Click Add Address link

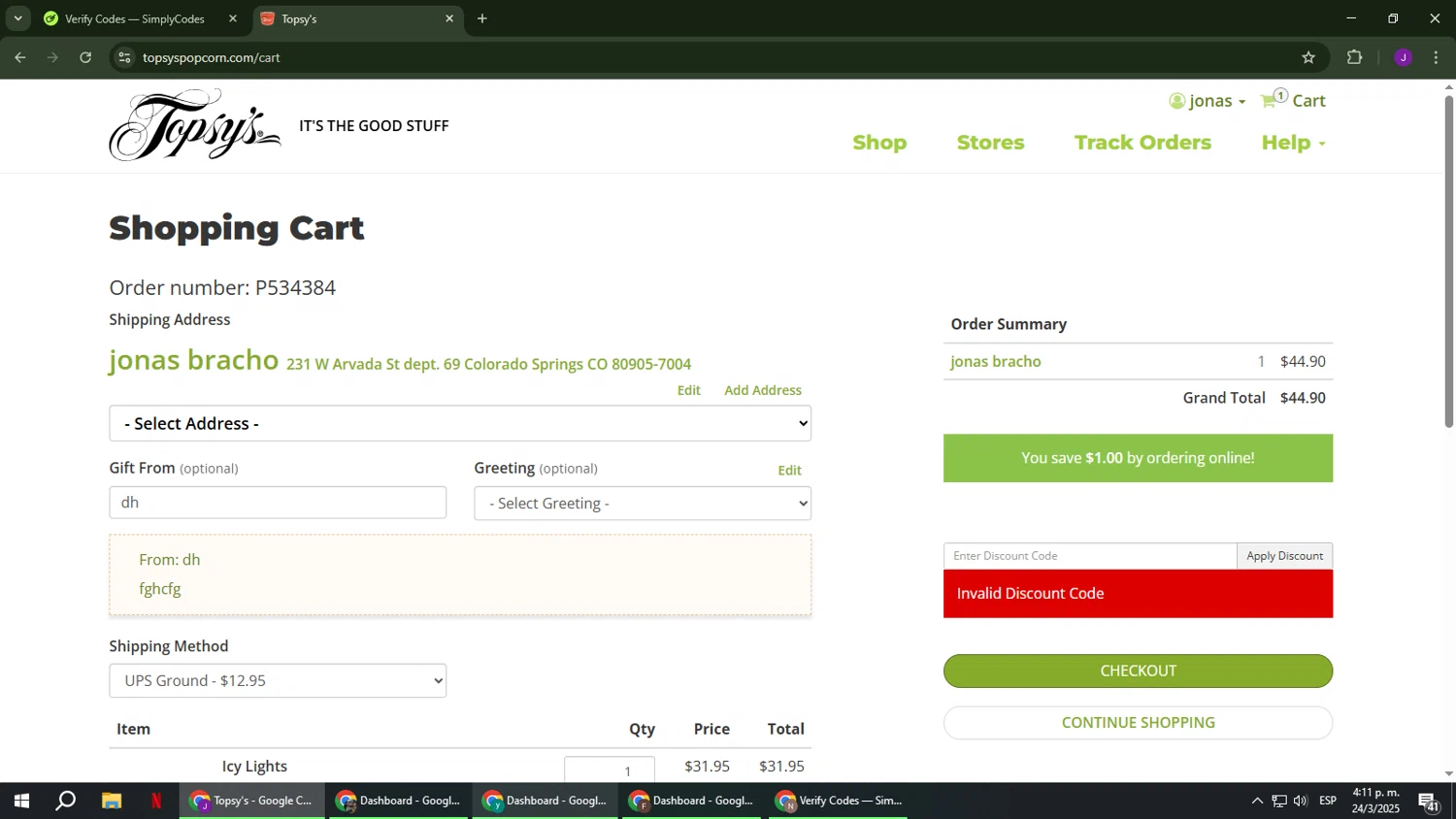tap(763, 390)
